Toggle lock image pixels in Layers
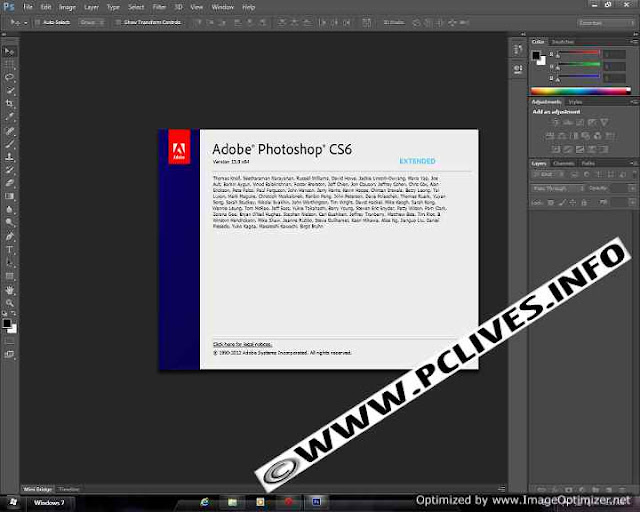Screen dimensions: 640x512 pos(562,203)
